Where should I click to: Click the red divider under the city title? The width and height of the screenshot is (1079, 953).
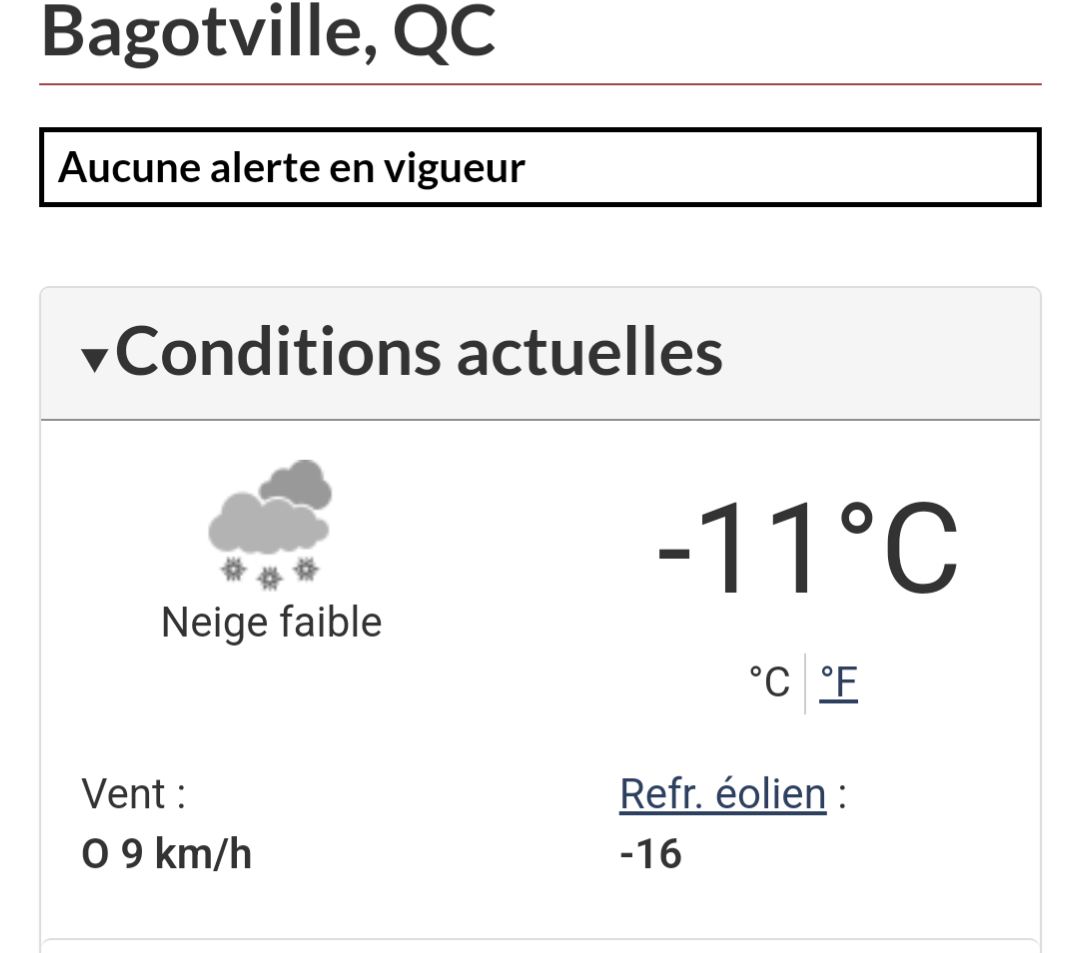540,84
